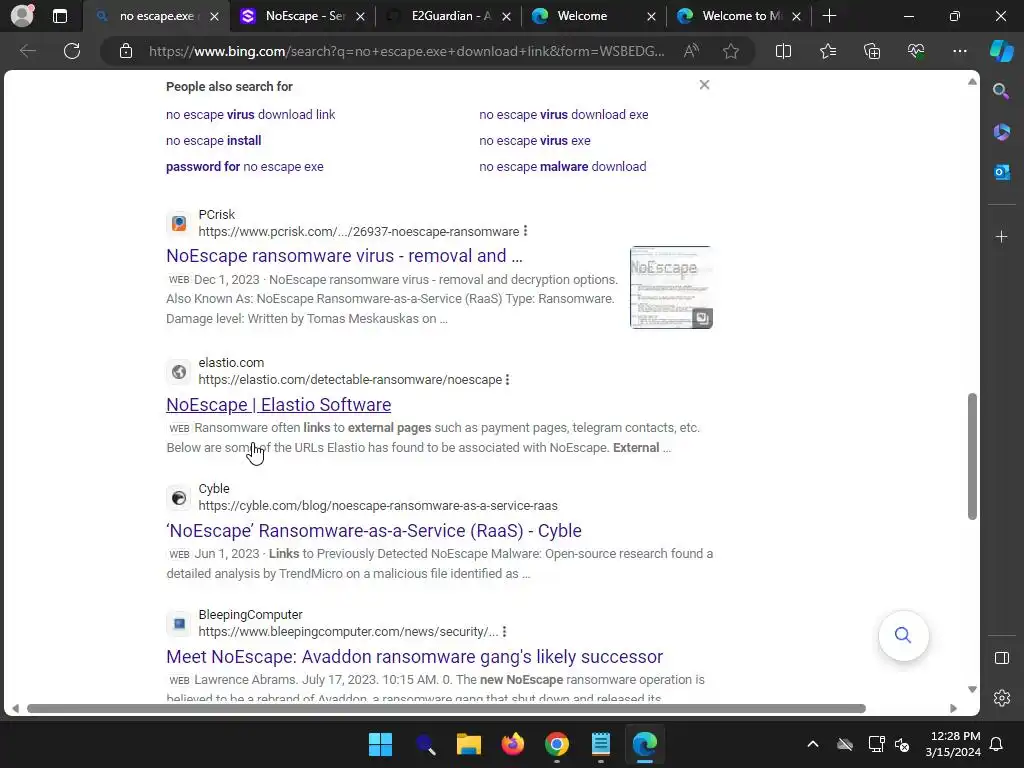Image resolution: width=1024 pixels, height=768 pixels.
Task: Click the horizontal scrollbar thumb
Action: pyautogui.click(x=446, y=709)
